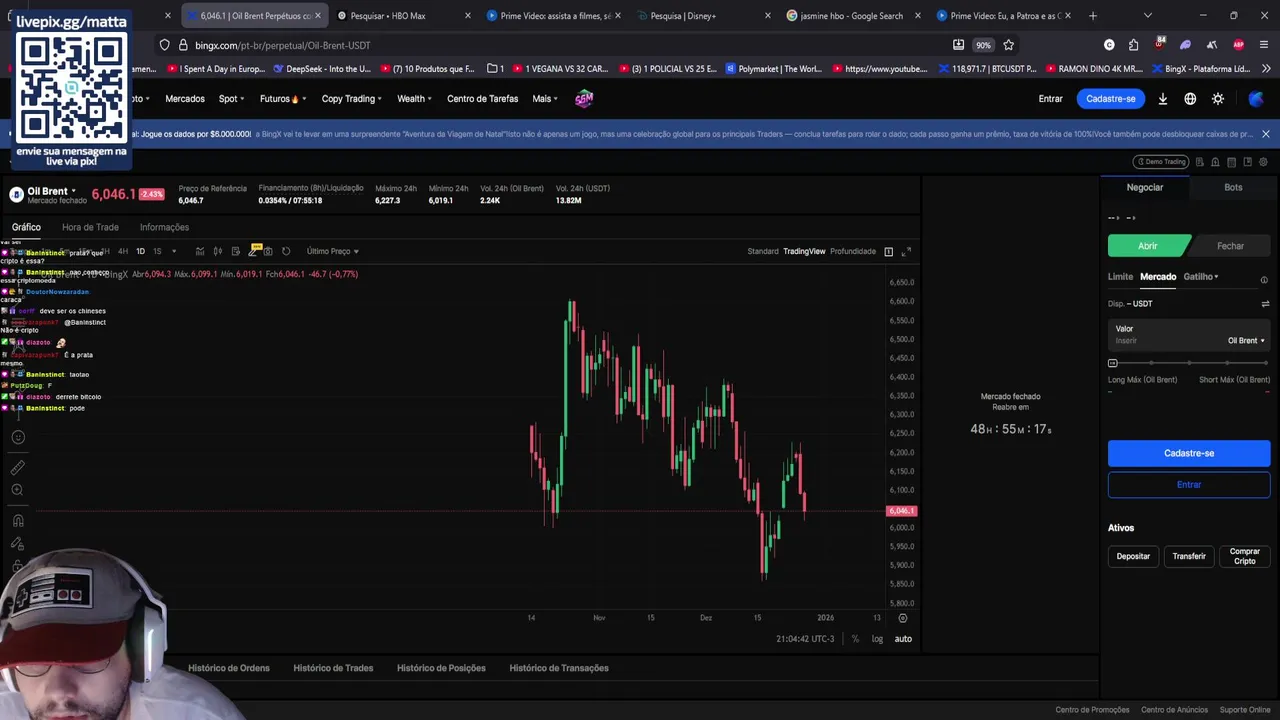Open Adblock Plus extension icon
The image size is (1280, 720).
[x=1238, y=45]
